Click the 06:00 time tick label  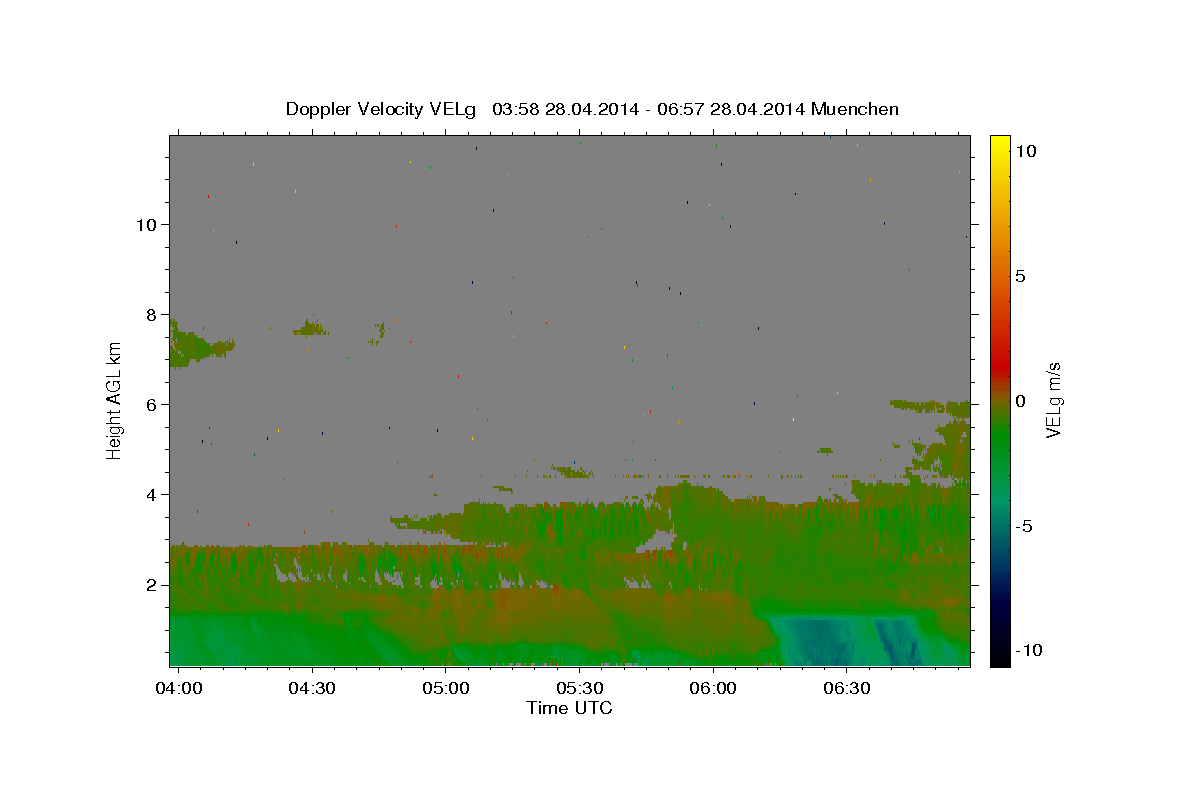click(x=713, y=689)
